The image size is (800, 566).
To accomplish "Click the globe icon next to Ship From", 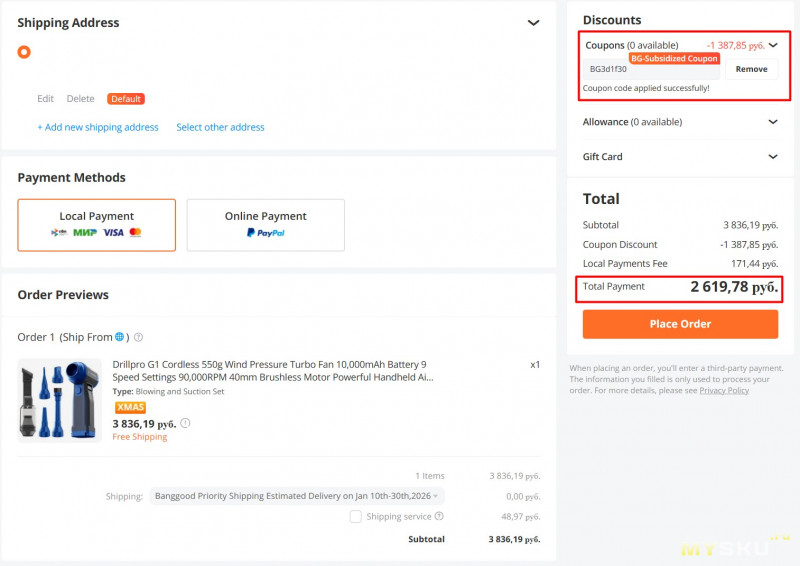I will pos(120,337).
